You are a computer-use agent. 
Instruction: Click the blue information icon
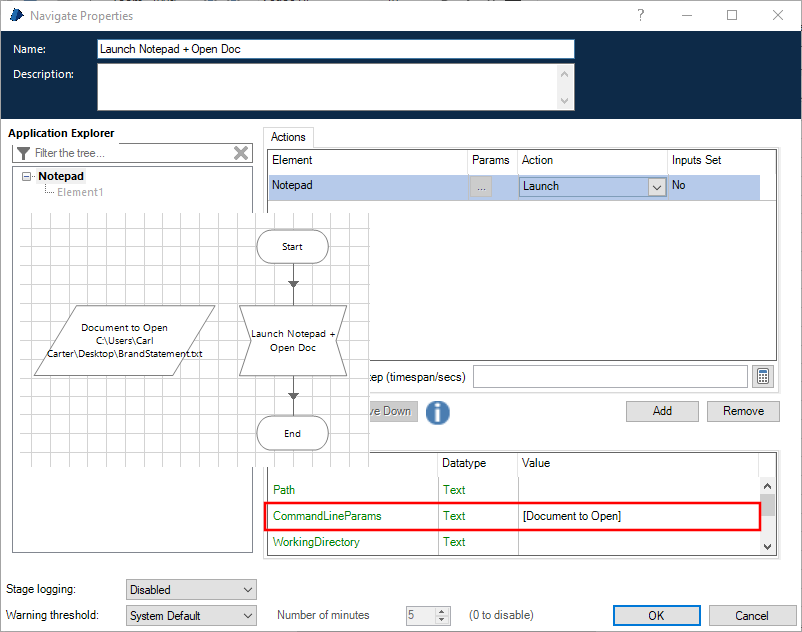[437, 412]
